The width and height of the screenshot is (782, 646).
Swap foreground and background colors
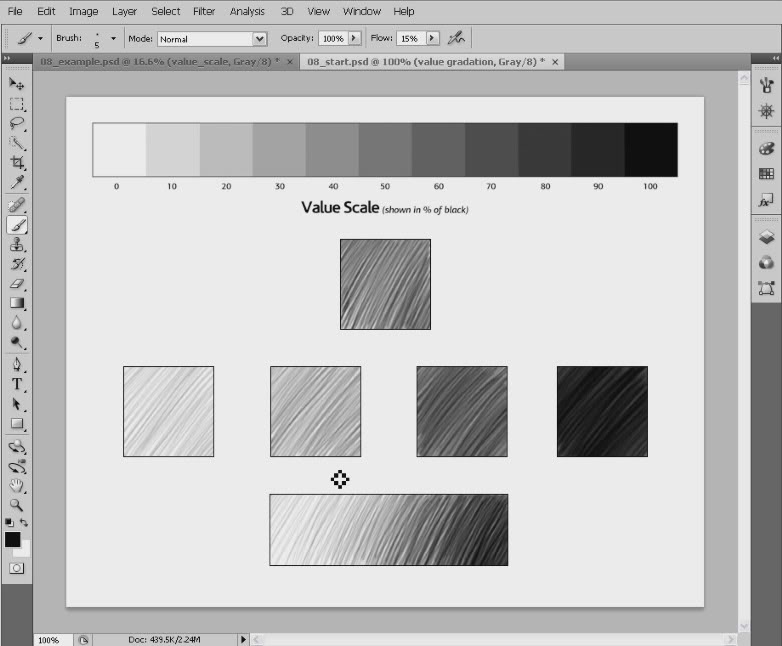[x=23, y=522]
